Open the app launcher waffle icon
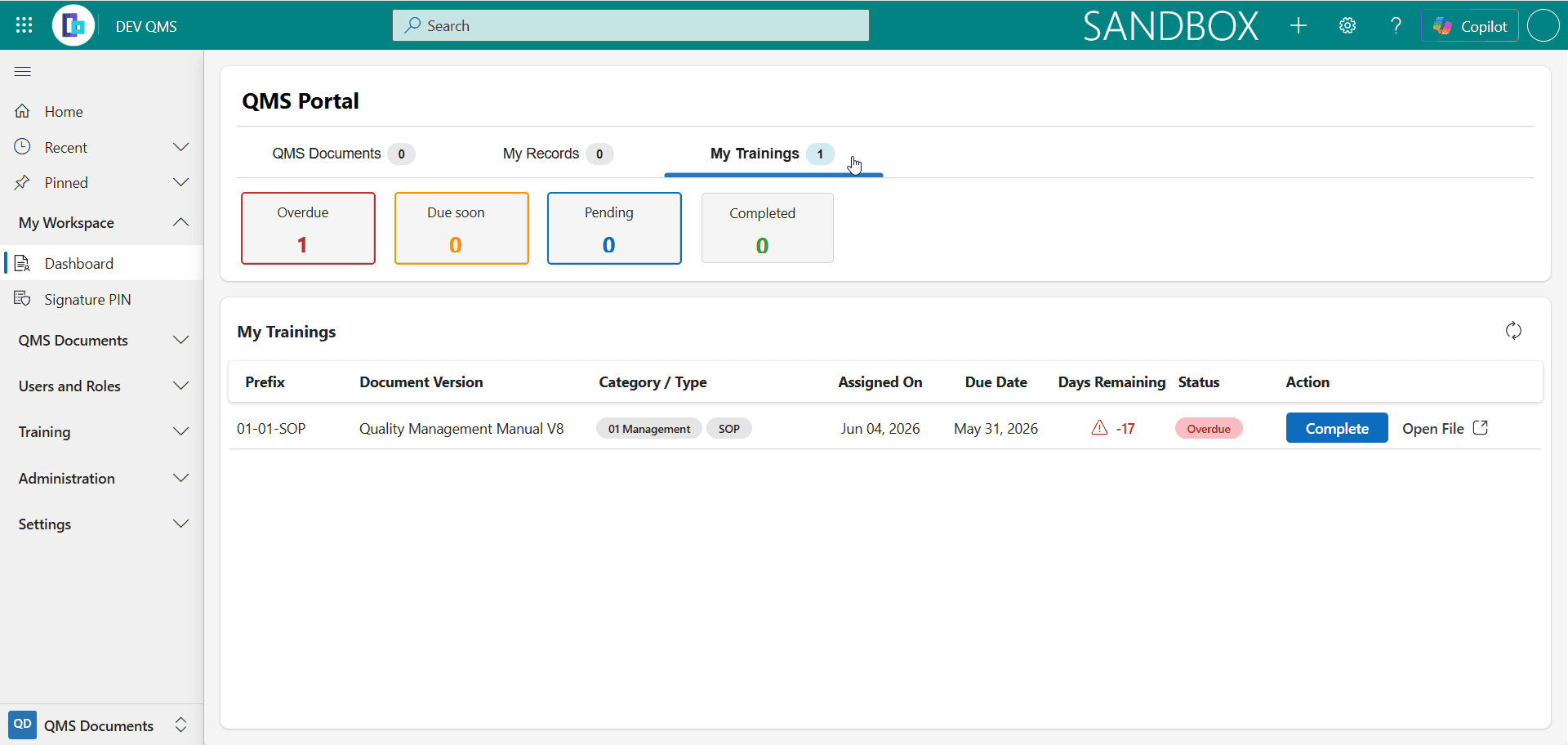The width and height of the screenshot is (1568, 745). 24,25
